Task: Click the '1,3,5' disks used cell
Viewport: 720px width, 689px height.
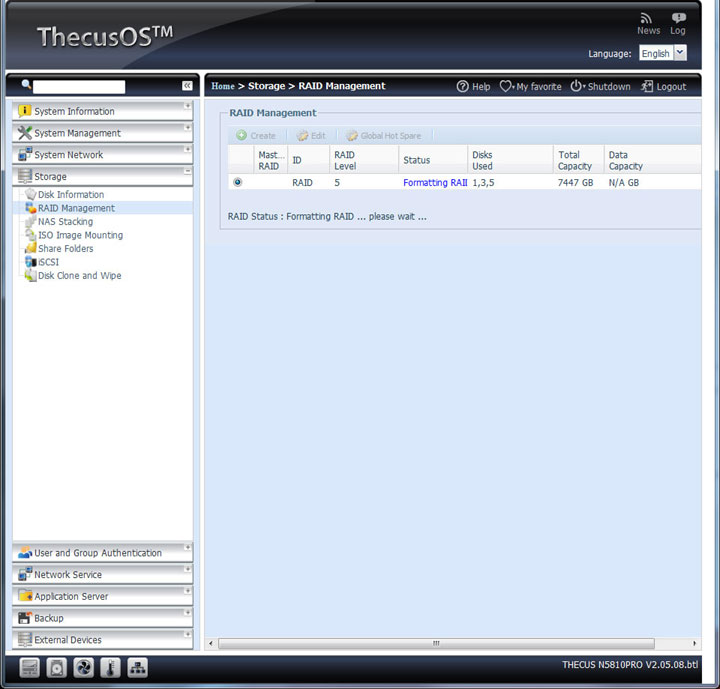Action: (484, 182)
